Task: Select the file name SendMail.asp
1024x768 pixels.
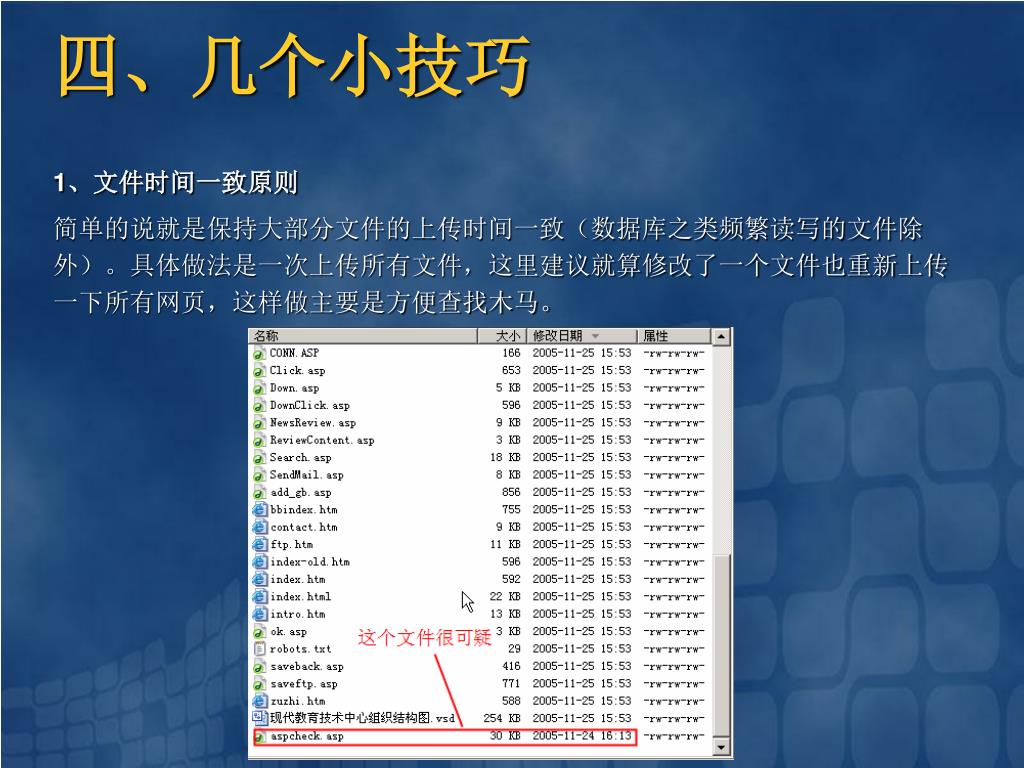Action: tap(306, 475)
